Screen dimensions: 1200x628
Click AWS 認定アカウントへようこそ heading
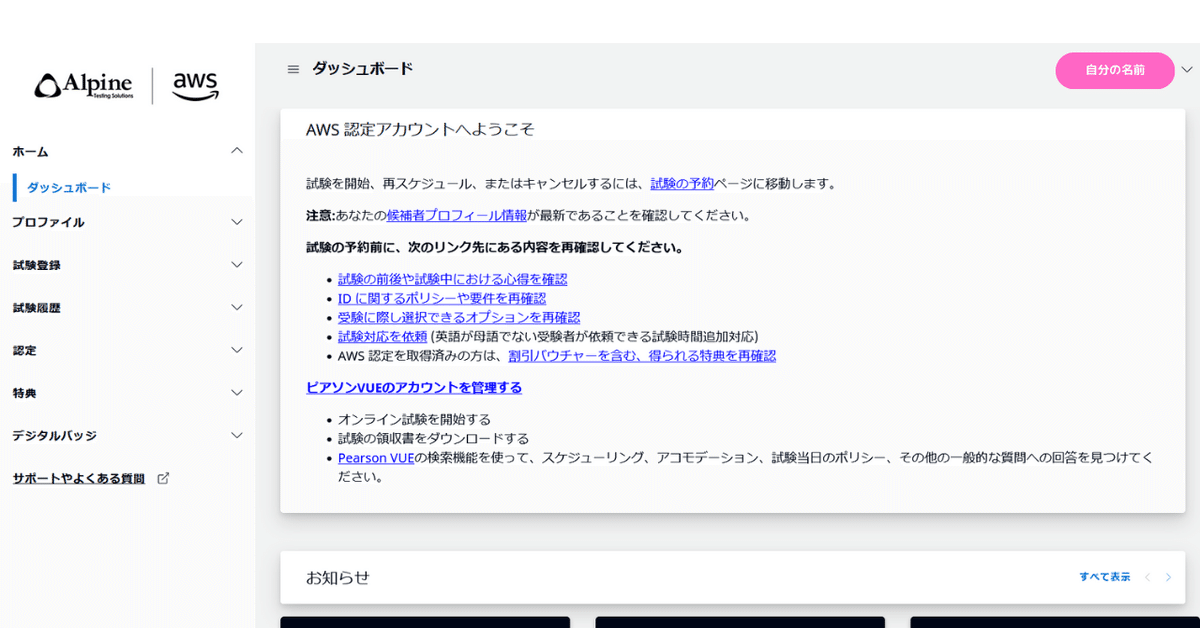click(420, 129)
